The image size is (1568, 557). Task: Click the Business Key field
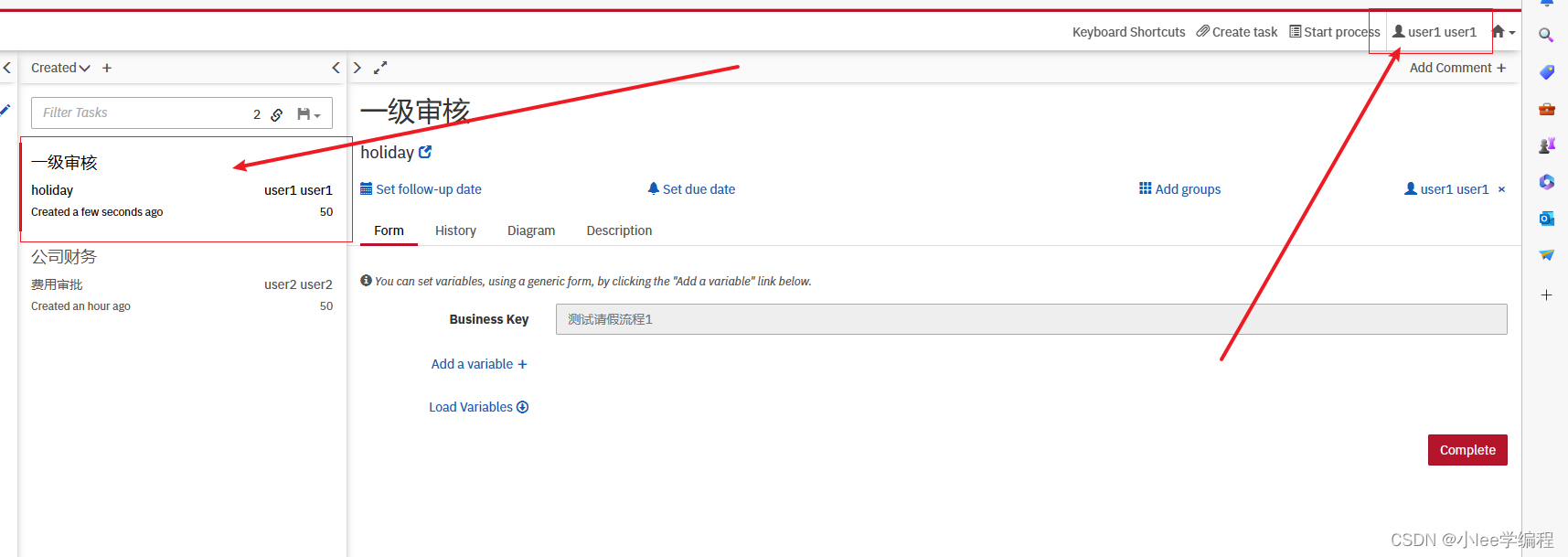pyautogui.click(x=1031, y=319)
